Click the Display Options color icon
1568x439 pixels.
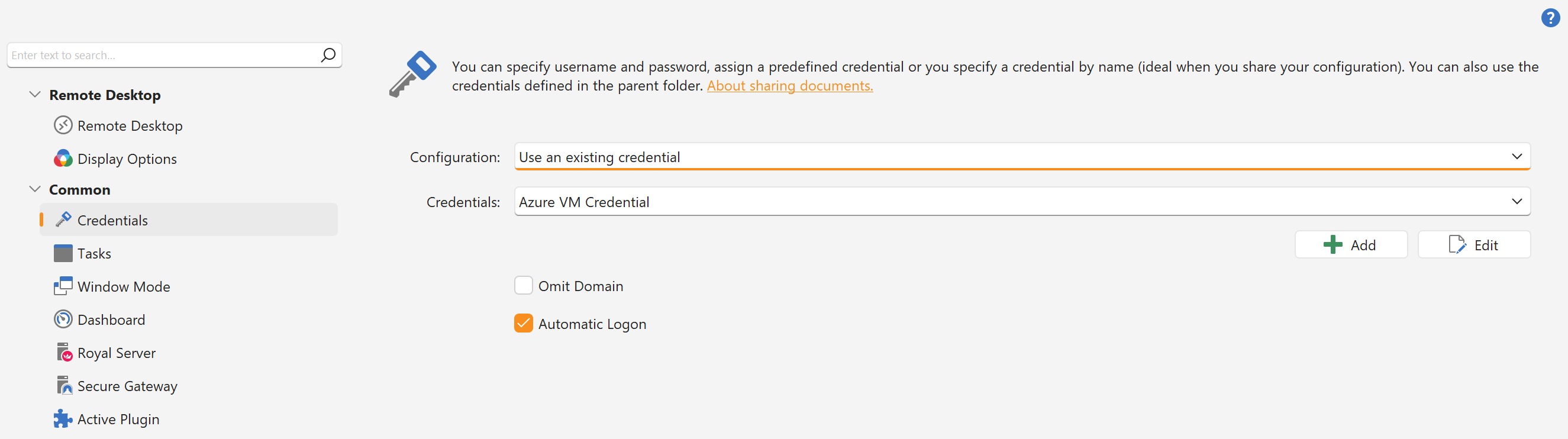pos(63,159)
